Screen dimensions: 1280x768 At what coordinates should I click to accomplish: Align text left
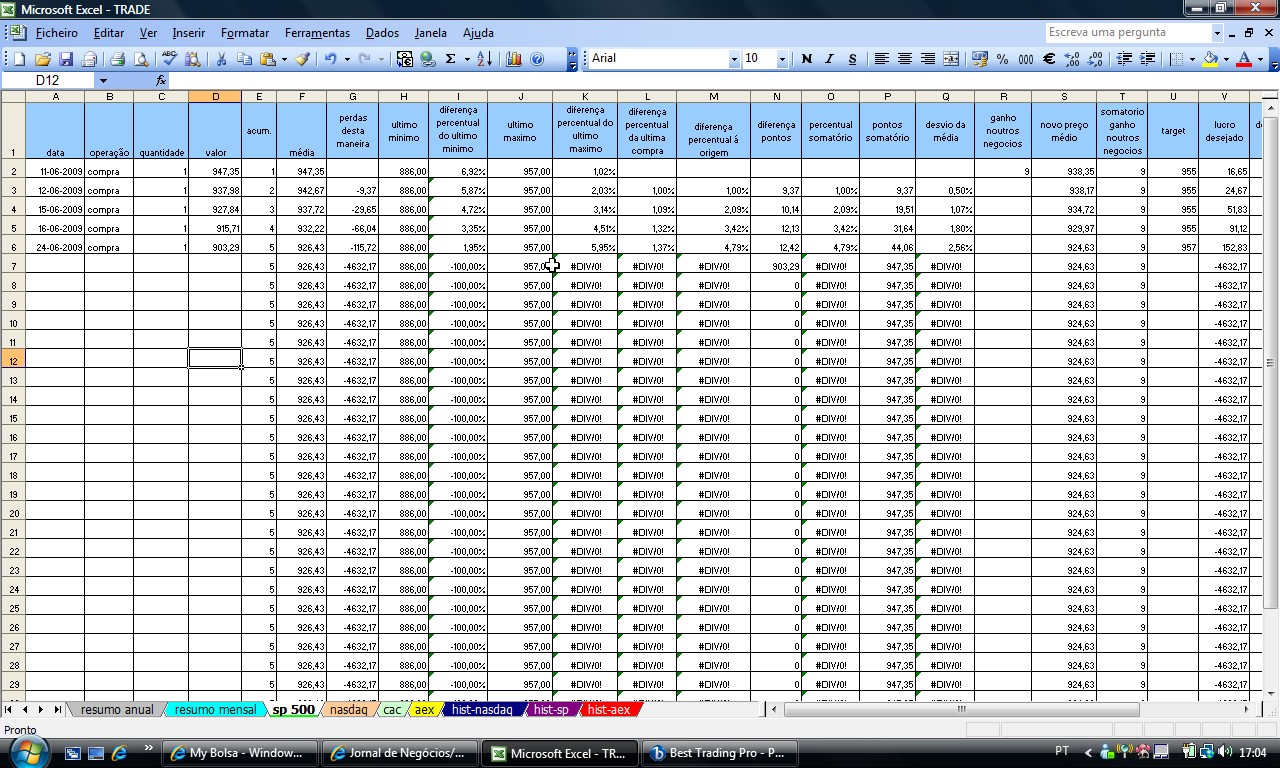pyautogui.click(x=881, y=59)
